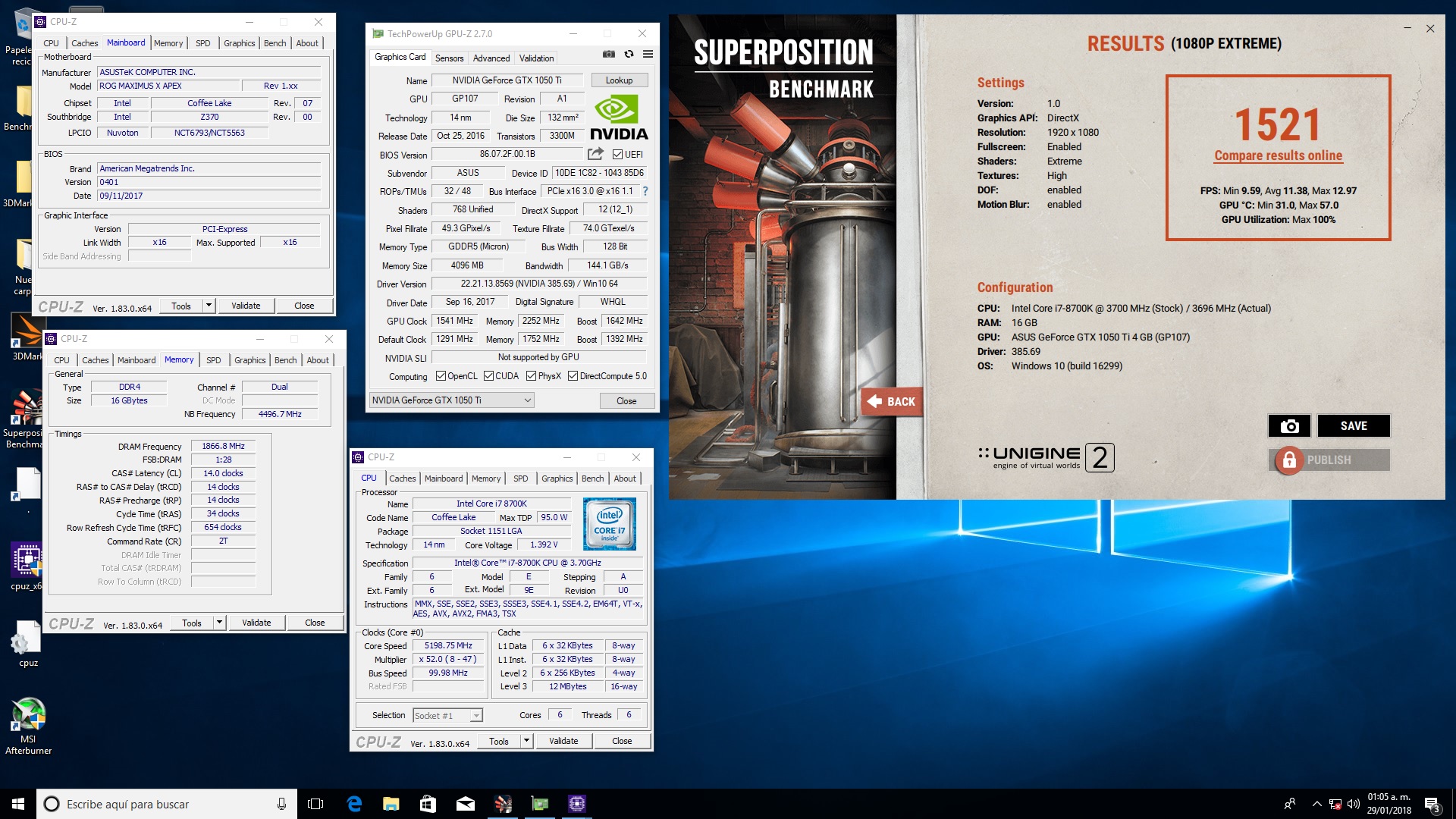Click Validate in Mainboard CPU-Z window
This screenshot has width=1456, height=819.
click(246, 306)
